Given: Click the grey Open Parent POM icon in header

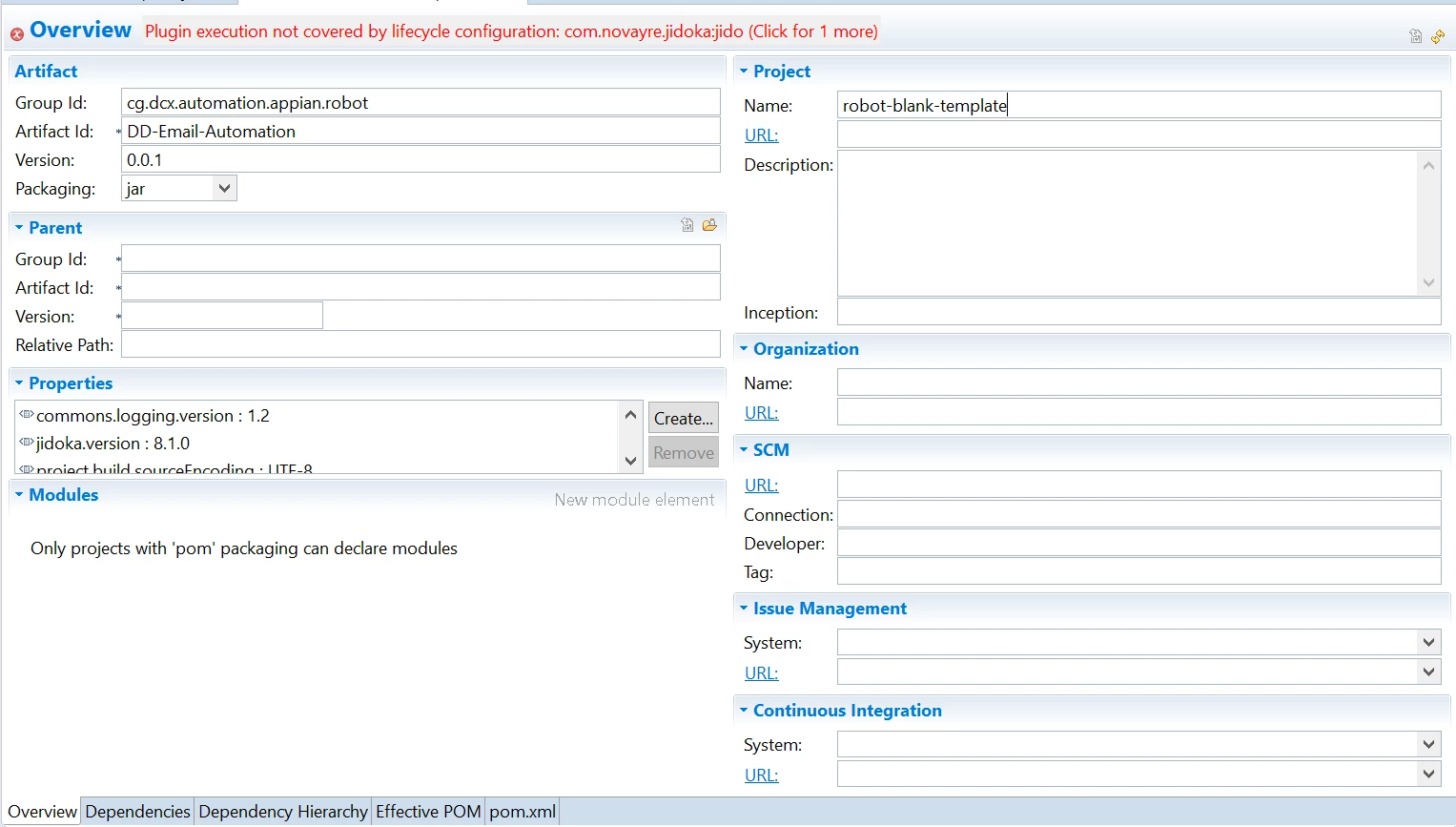Looking at the screenshot, I should point(1416,36).
